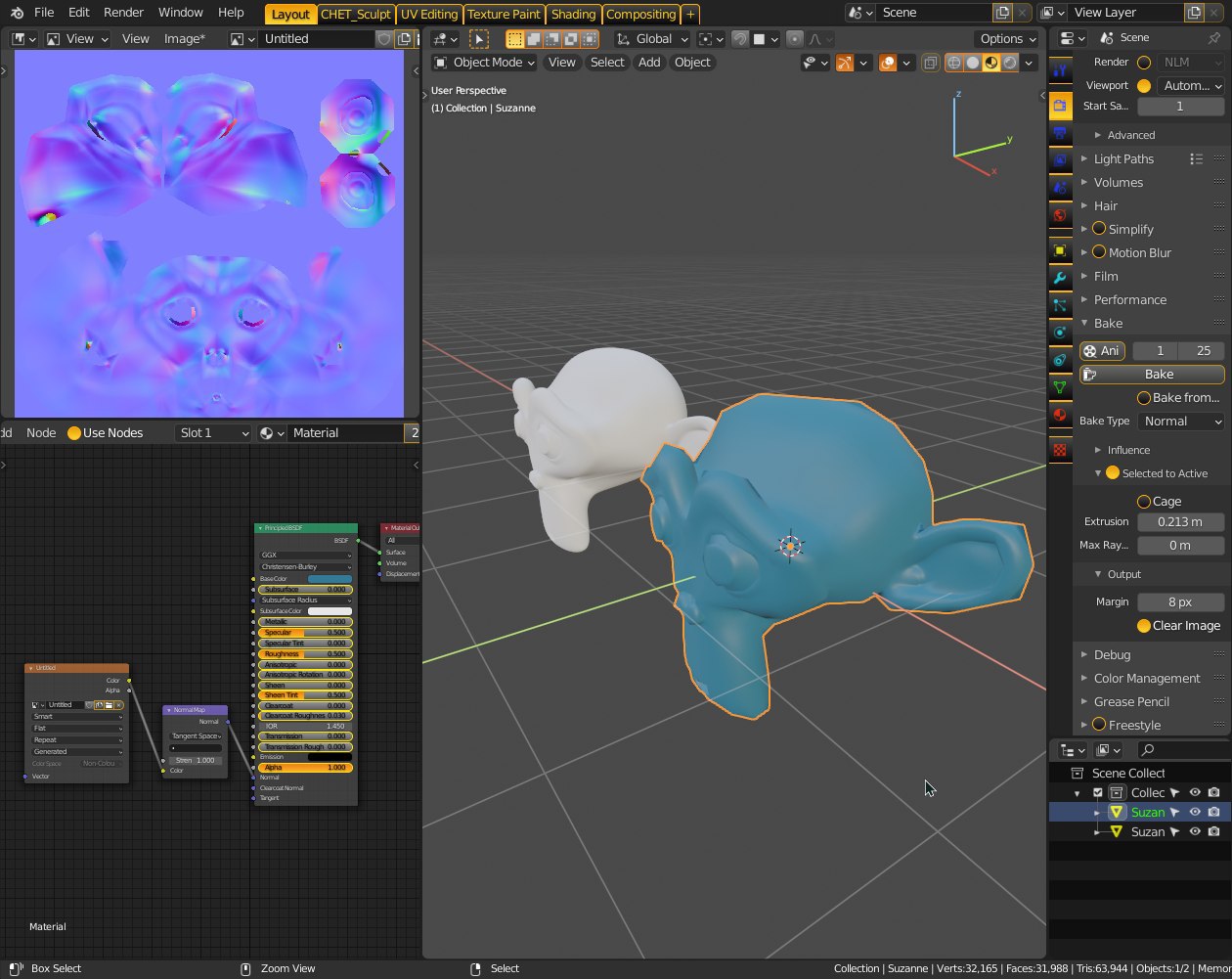Screen dimensions: 1232x979
Task: Enable the Simplify checkbox
Action: (x=1099, y=229)
